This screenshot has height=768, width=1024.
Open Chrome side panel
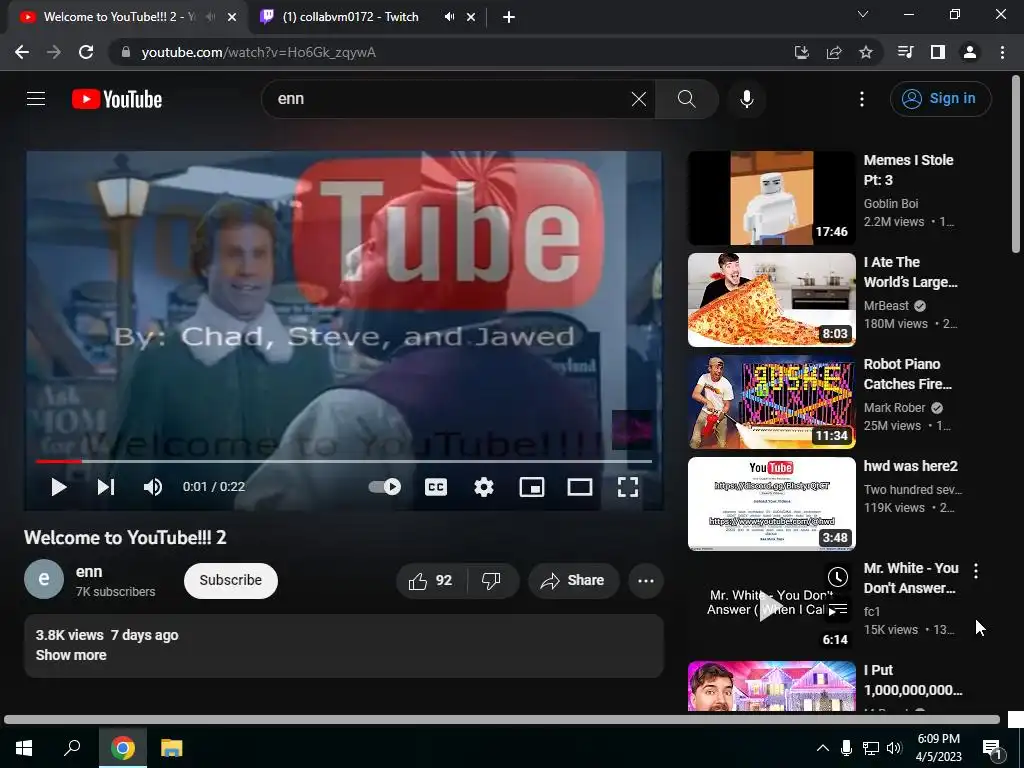tap(938, 52)
